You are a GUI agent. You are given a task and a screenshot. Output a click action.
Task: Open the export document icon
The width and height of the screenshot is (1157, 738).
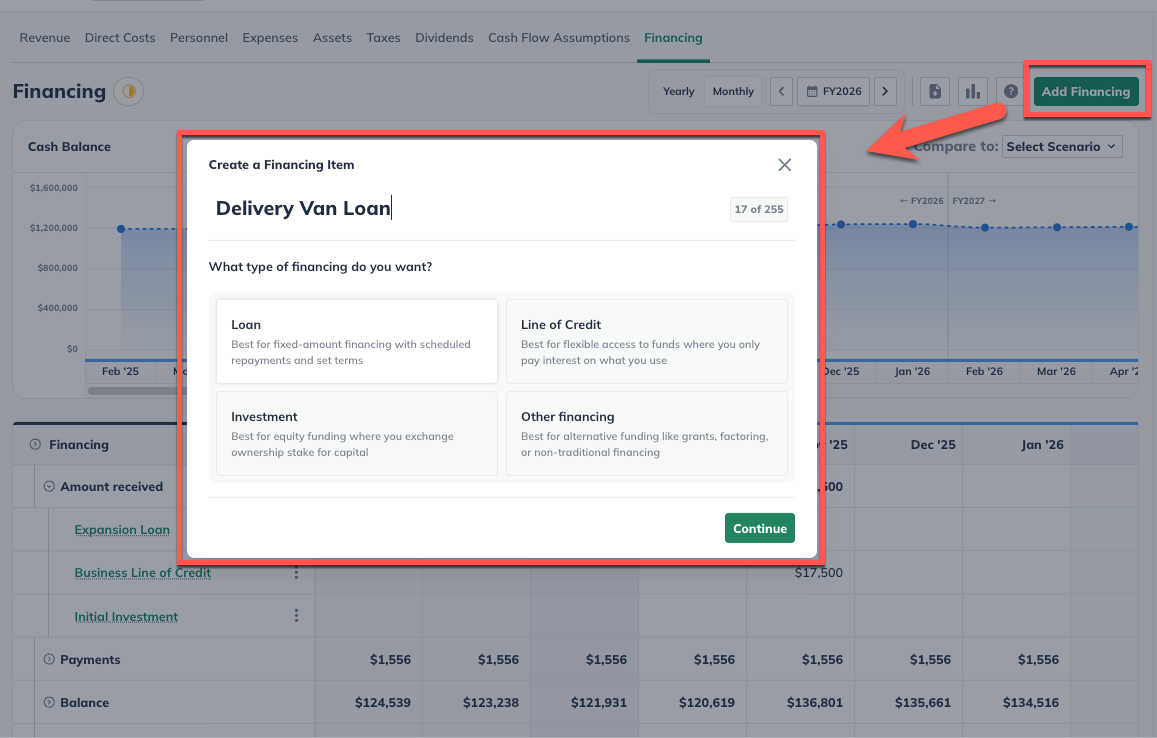pos(934,91)
